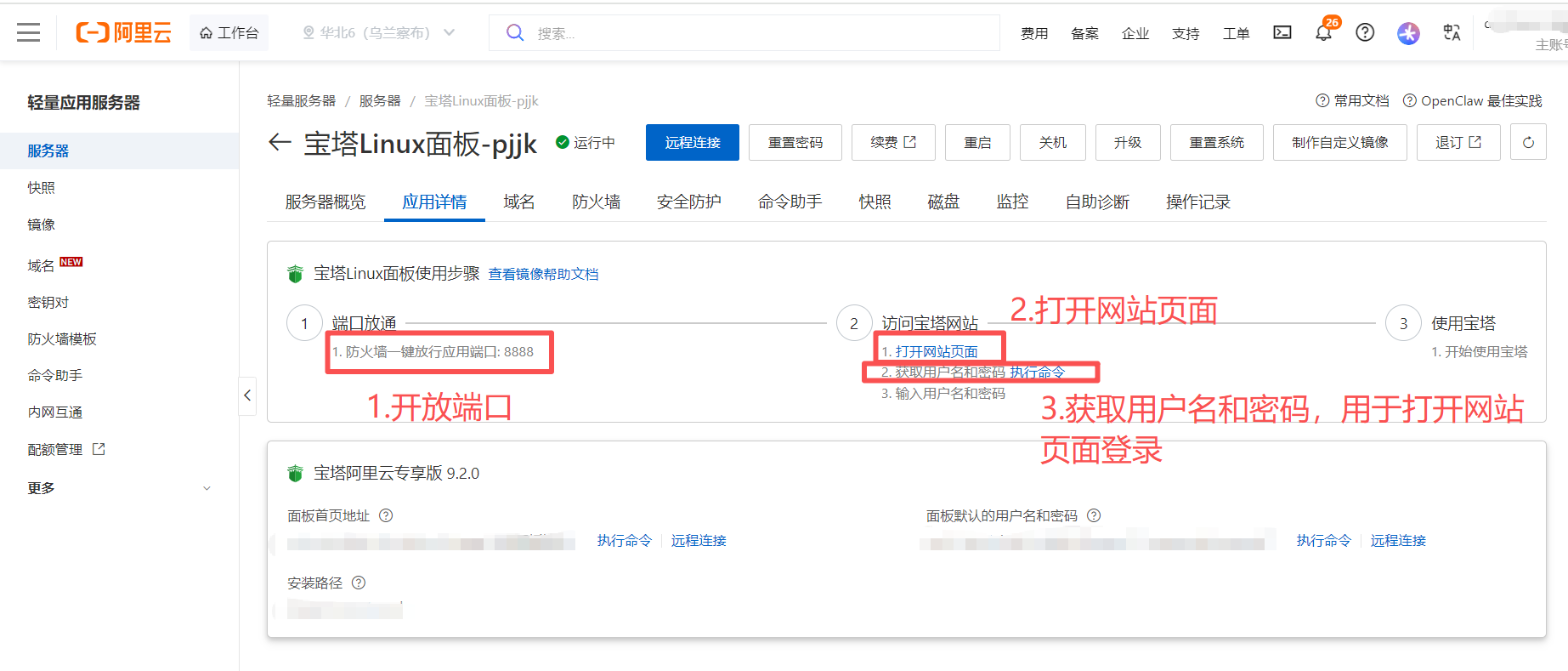This screenshot has height=671, width=1568.
Task: Switch to 应用详情 tab
Action: coord(434,202)
